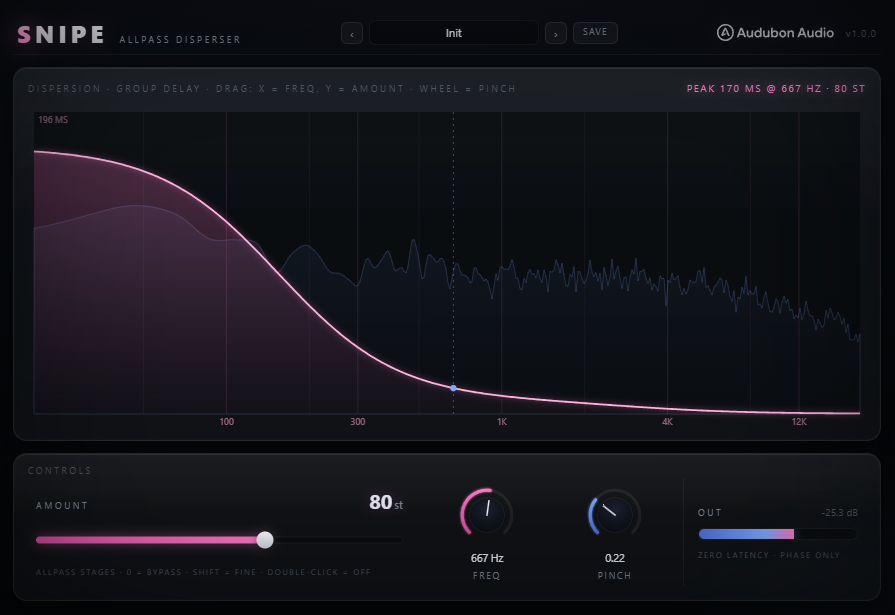This screenshot has width=895, height=615.
Task: Click the SNIPE plugin title
Action: [x=61, y=35]
